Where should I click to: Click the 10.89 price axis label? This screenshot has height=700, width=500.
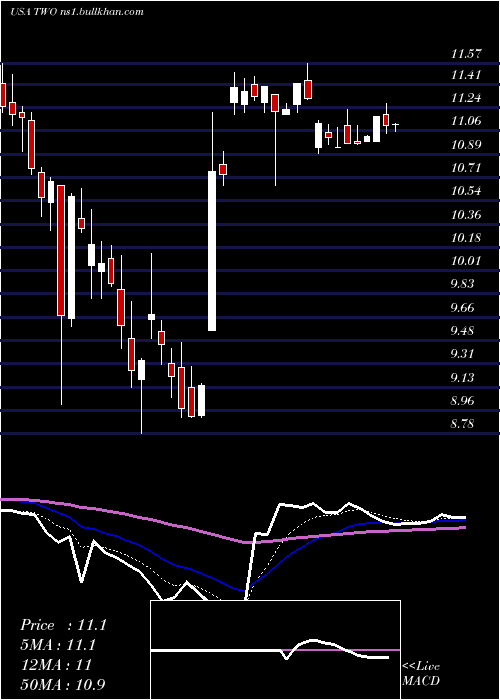pos(466,145)
